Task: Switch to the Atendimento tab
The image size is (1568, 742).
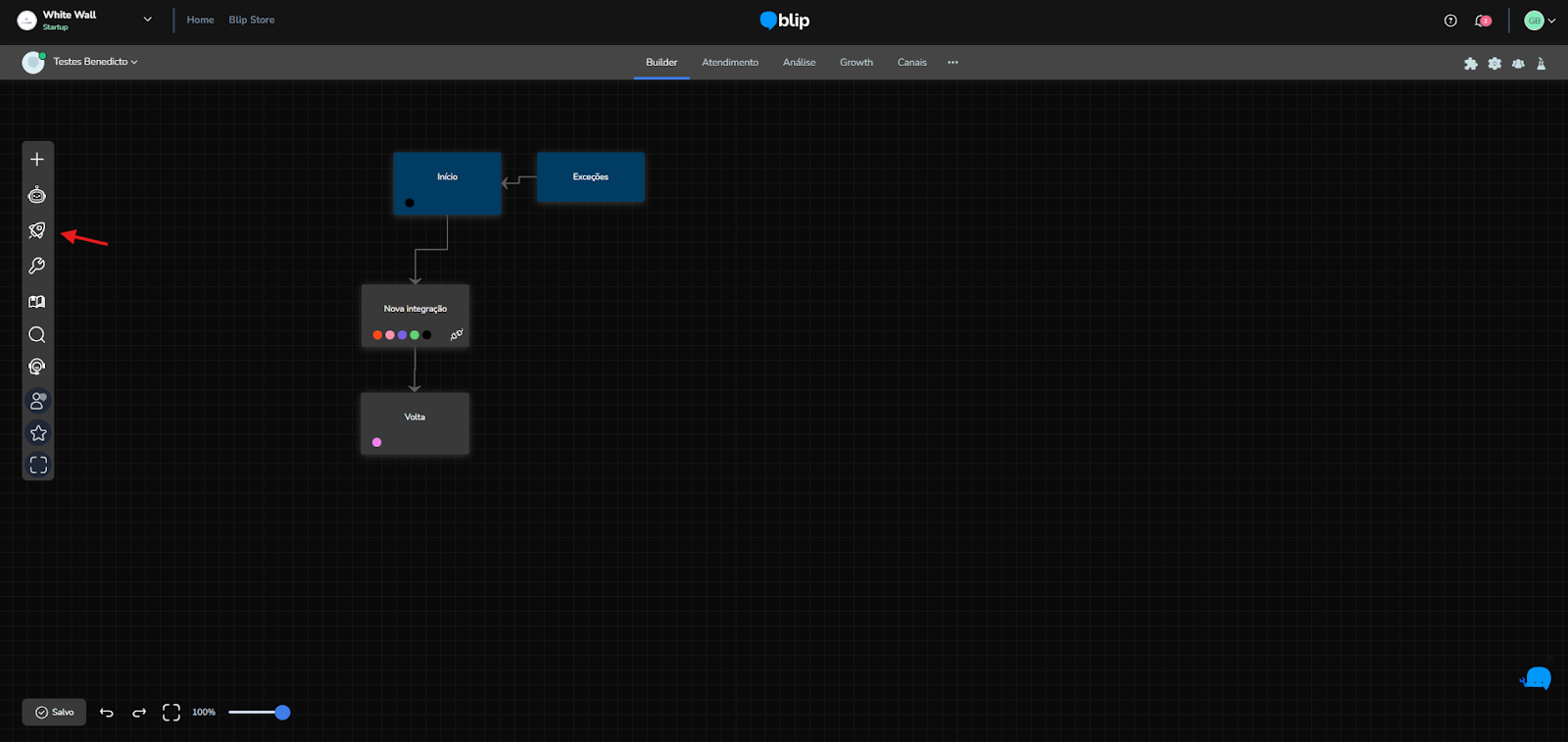Action: (x=729, y=63)
